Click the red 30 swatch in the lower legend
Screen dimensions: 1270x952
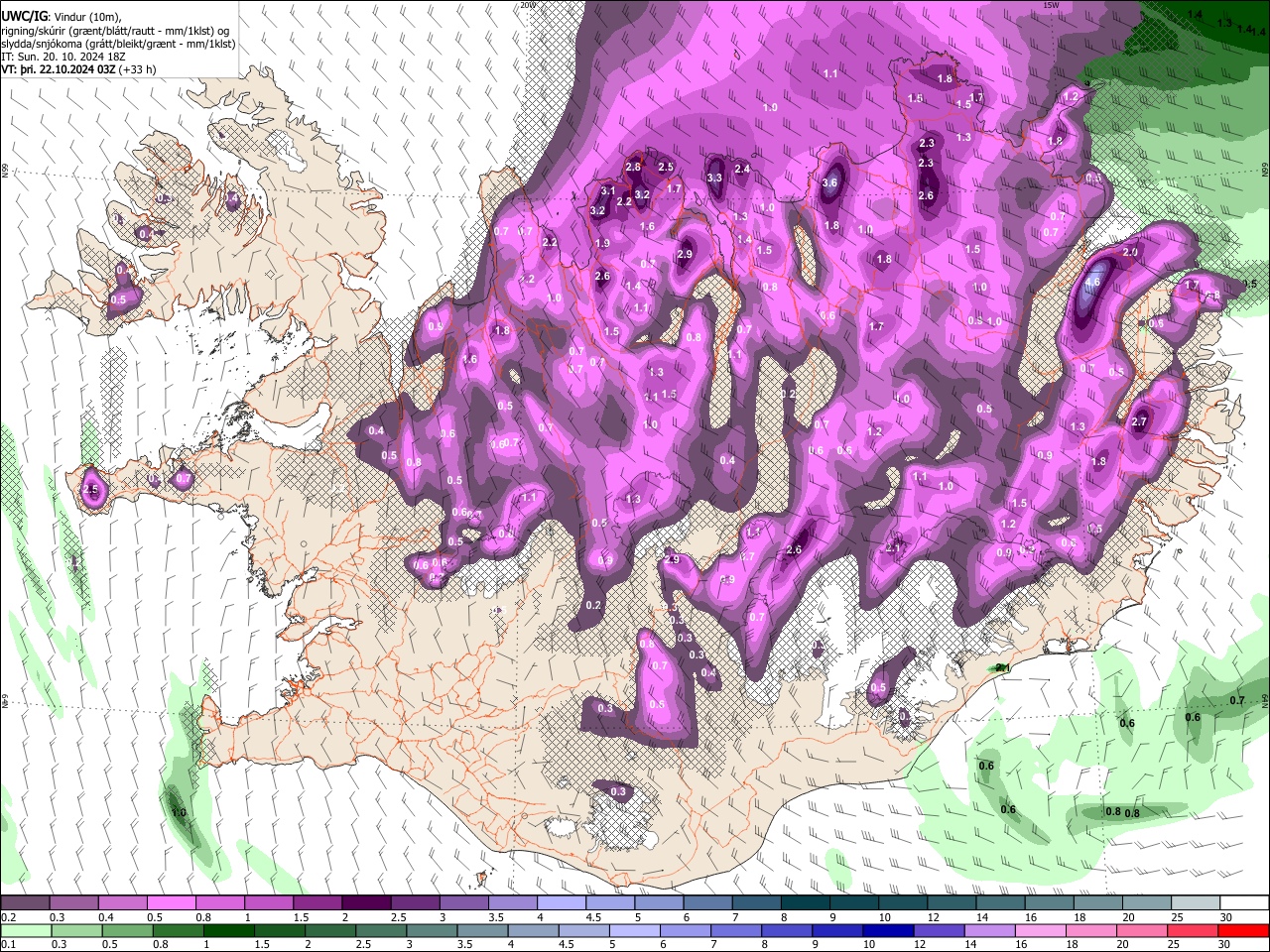pos(1243,930)
